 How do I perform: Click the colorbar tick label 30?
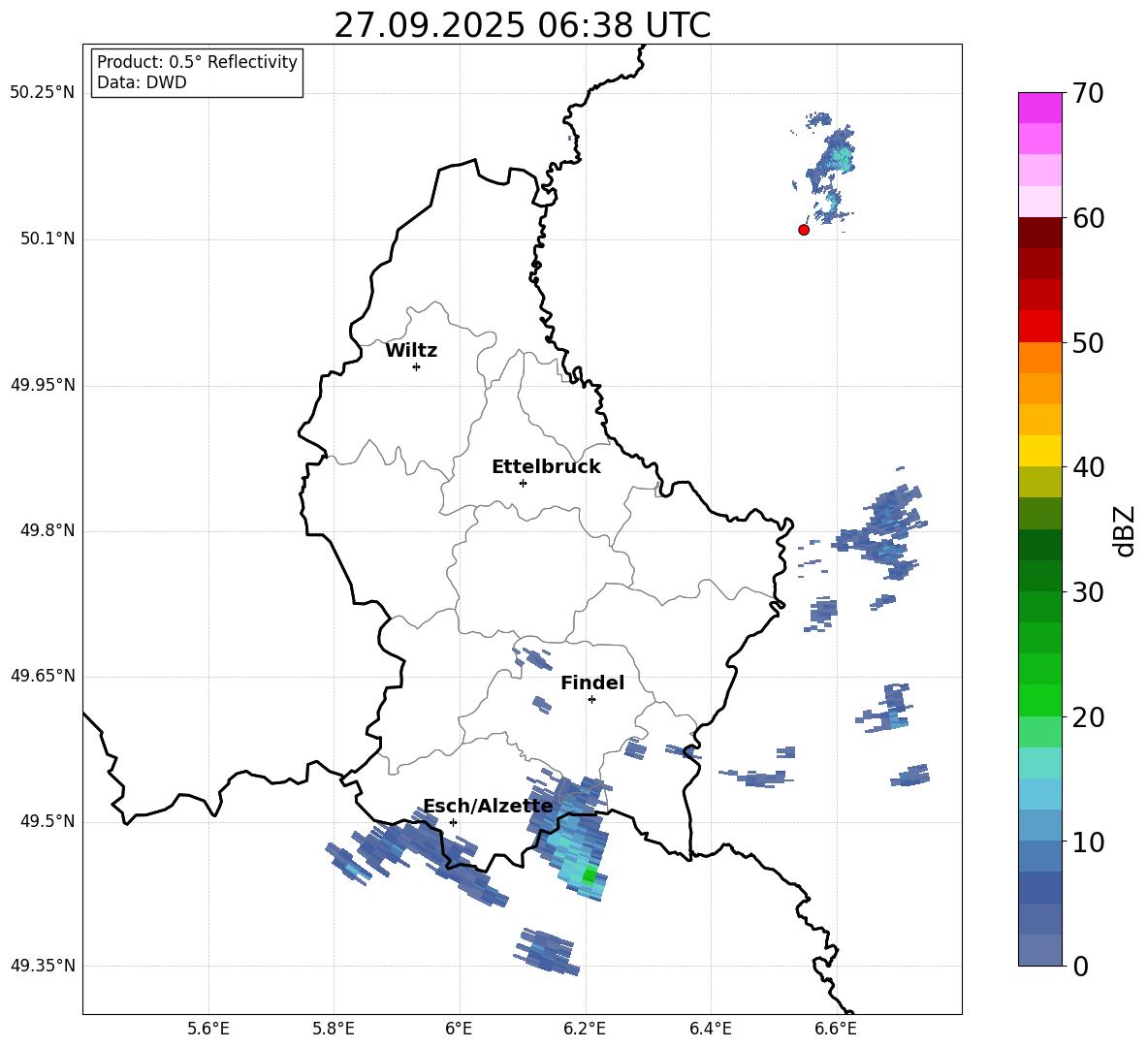point(1089,592)
